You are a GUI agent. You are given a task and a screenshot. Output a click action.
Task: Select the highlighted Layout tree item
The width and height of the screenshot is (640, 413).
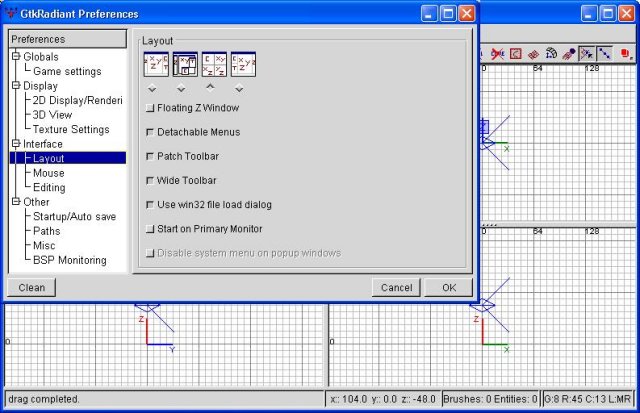tap(49, 158)
